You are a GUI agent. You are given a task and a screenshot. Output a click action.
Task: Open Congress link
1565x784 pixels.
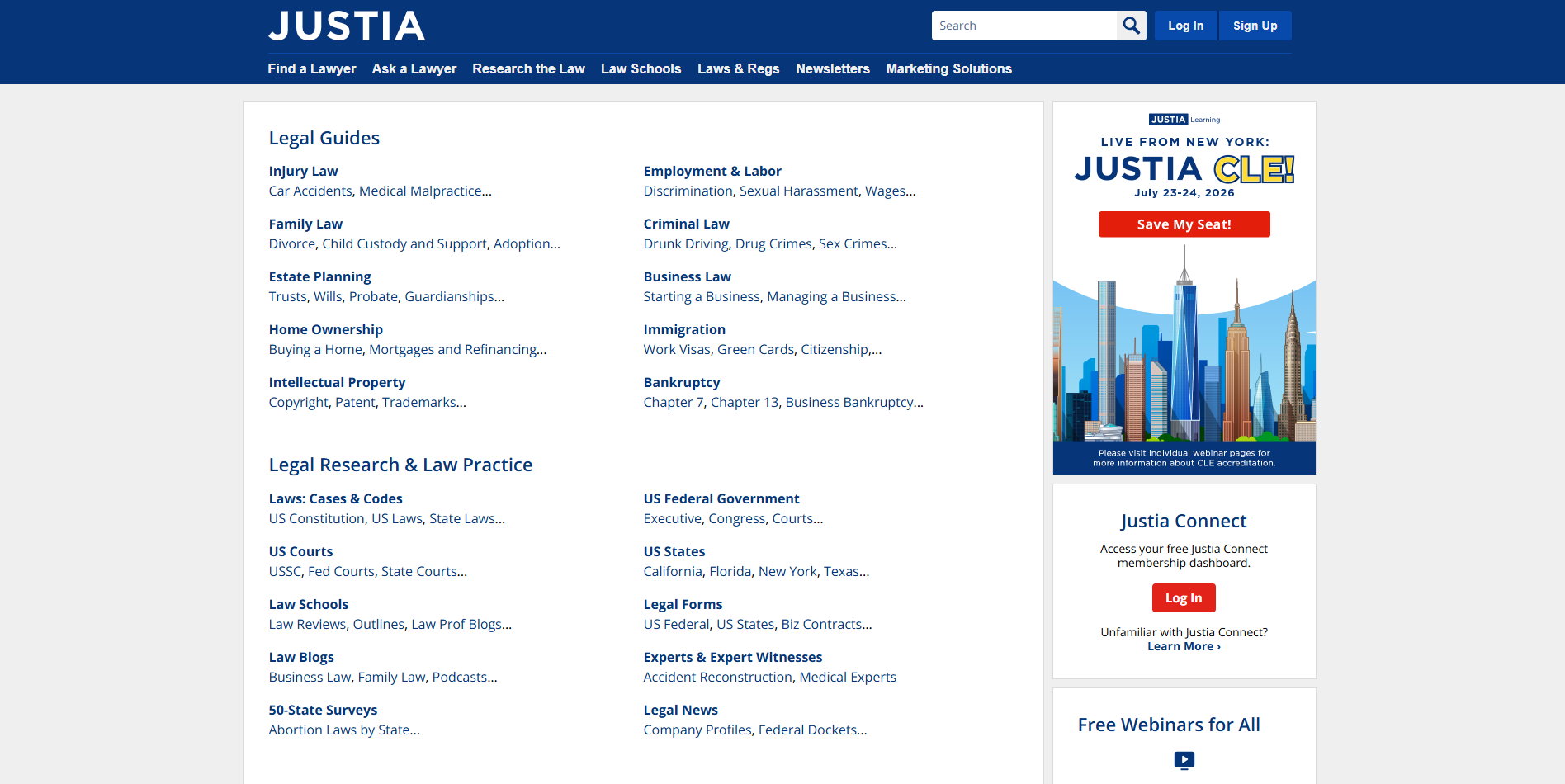[737, 518]
